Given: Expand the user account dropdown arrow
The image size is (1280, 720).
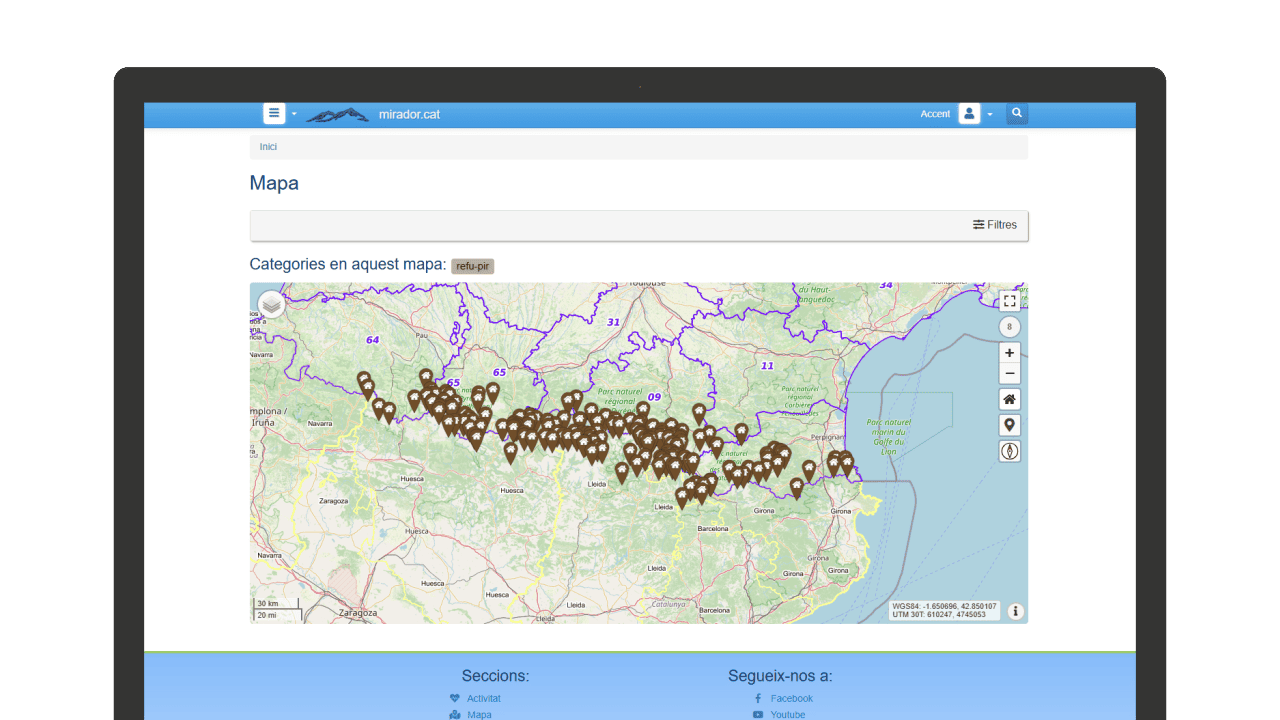Looking at the screenshot, I should click(990, 115).
